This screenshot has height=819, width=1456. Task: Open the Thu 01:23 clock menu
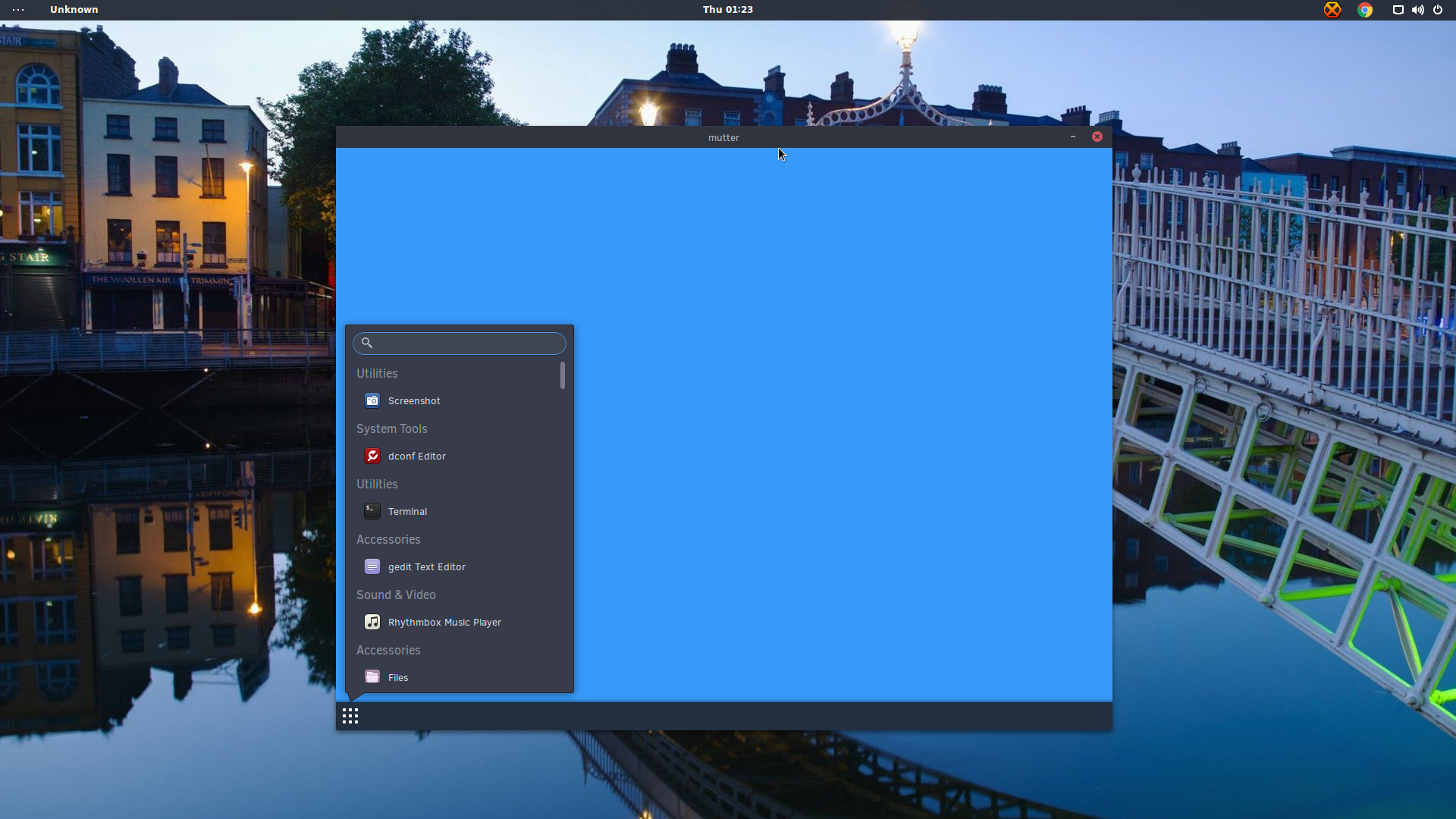[x=728, y=10]
